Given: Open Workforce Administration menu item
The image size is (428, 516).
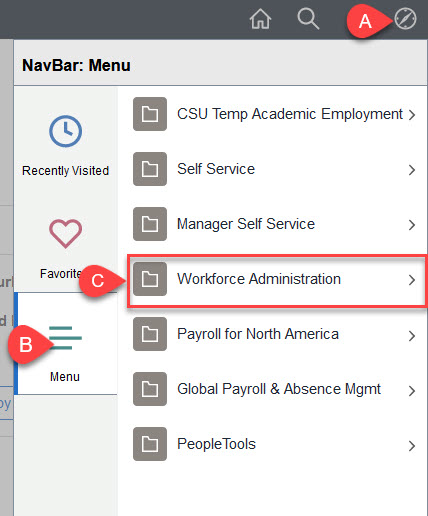Looking at the screenshot, I should [x=277, y=280].
